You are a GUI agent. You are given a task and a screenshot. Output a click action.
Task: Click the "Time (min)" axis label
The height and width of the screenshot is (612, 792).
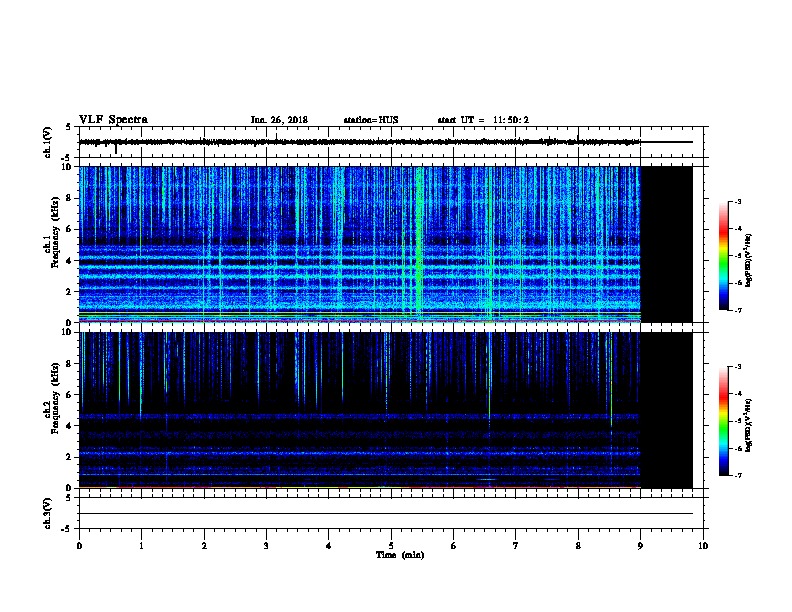400,555
